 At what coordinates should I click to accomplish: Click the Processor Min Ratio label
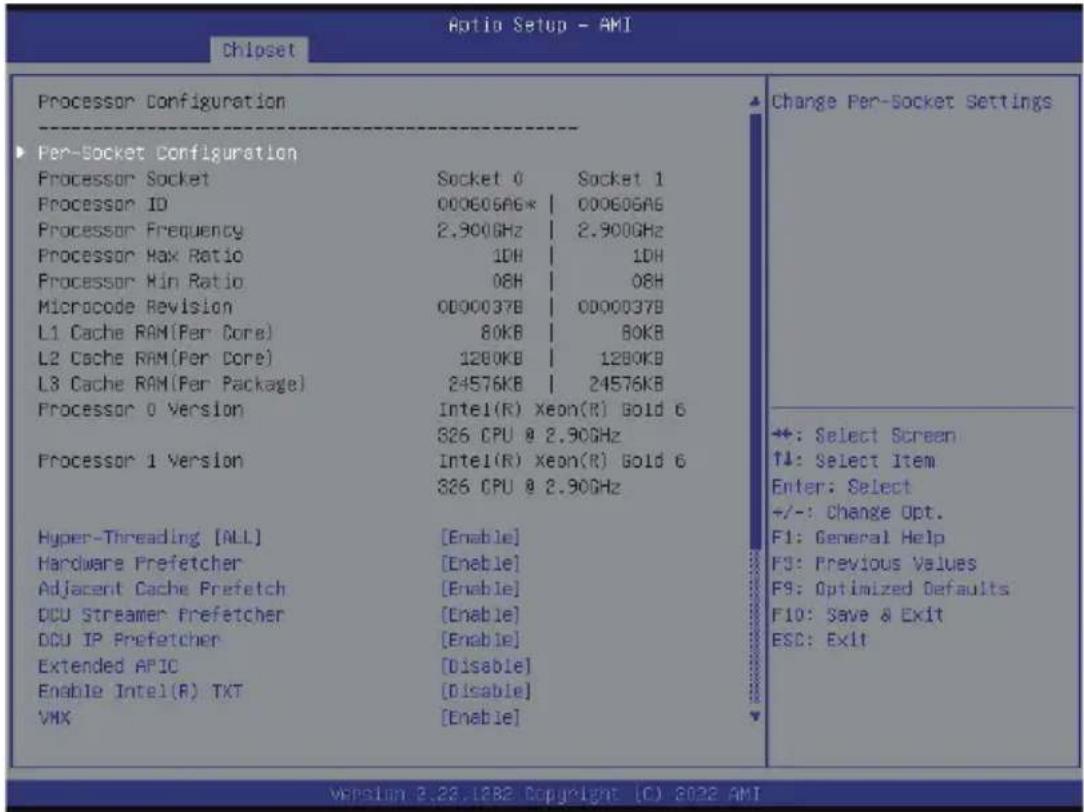(140, 281)
